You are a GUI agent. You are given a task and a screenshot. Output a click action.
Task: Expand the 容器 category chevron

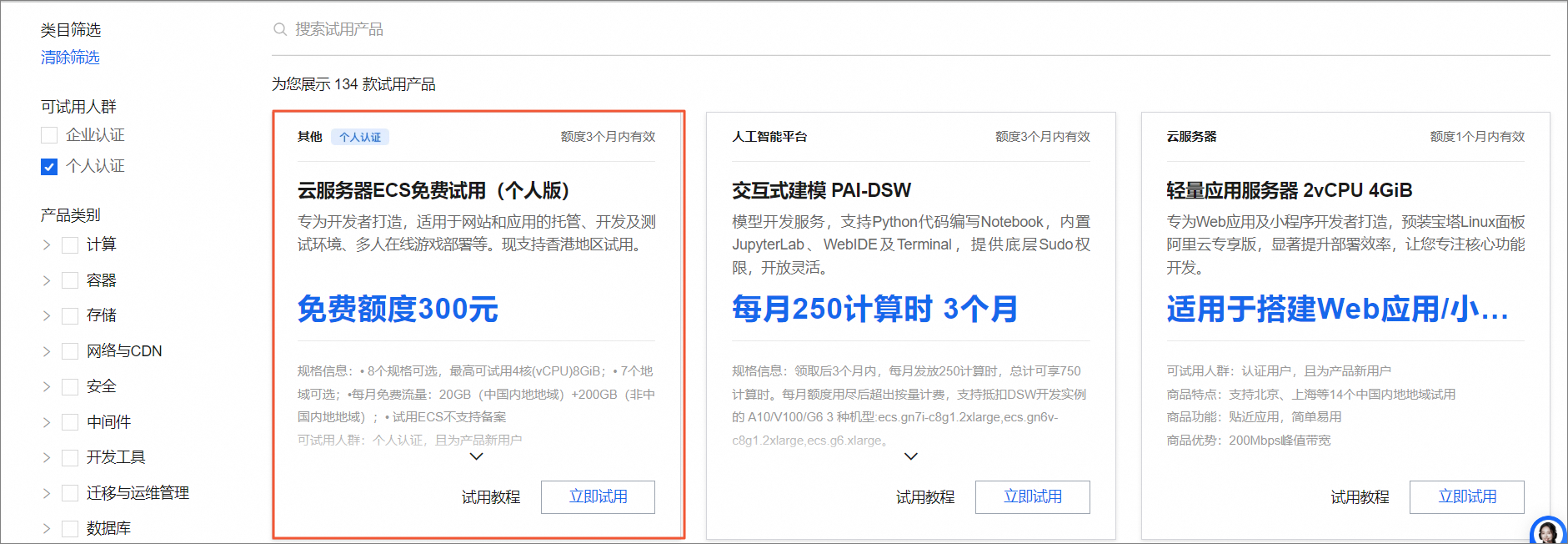(x=47, y=280)
